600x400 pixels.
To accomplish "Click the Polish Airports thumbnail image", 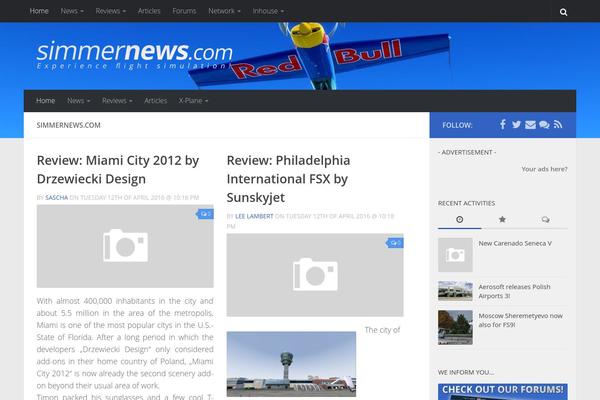I will click(x=455, y=291).
